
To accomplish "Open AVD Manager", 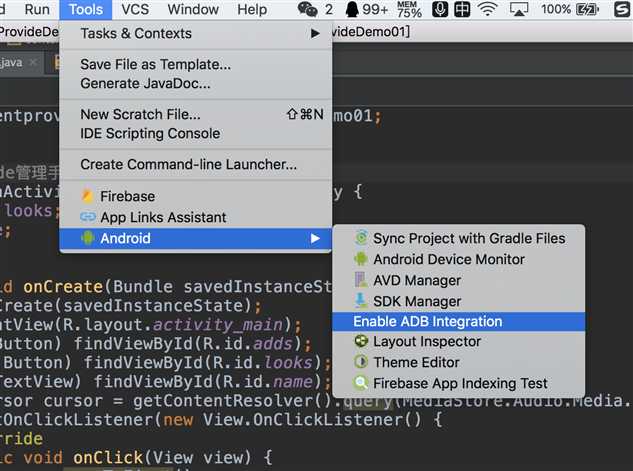I will [459, 281].
